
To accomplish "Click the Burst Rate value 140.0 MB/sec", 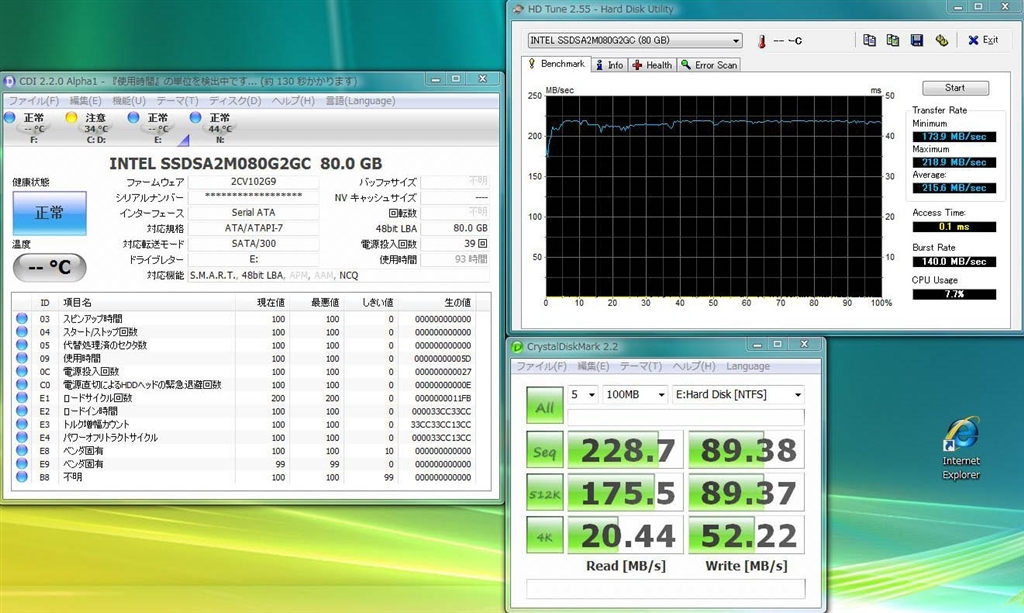I will click(954, 262).
